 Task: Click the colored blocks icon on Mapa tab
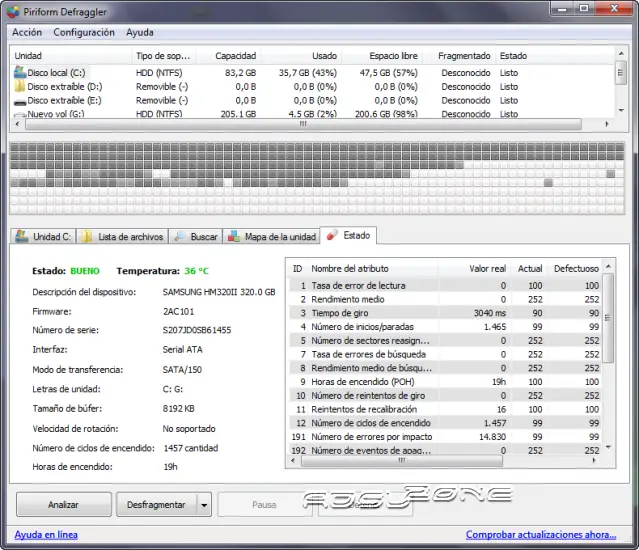(234, 237)
